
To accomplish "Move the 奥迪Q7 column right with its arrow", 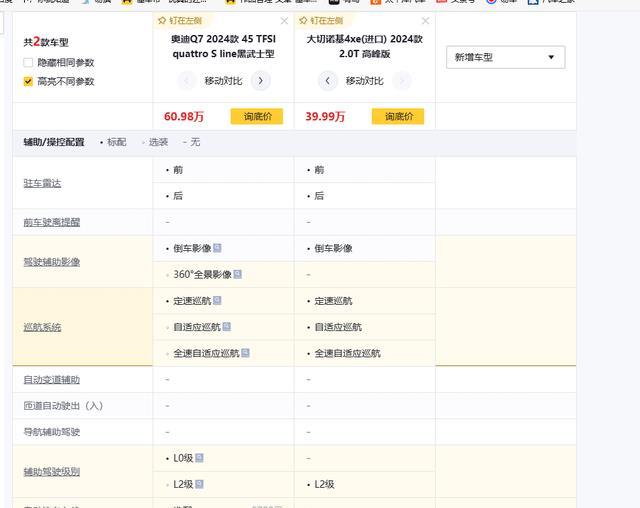I will tap(260, 81).
